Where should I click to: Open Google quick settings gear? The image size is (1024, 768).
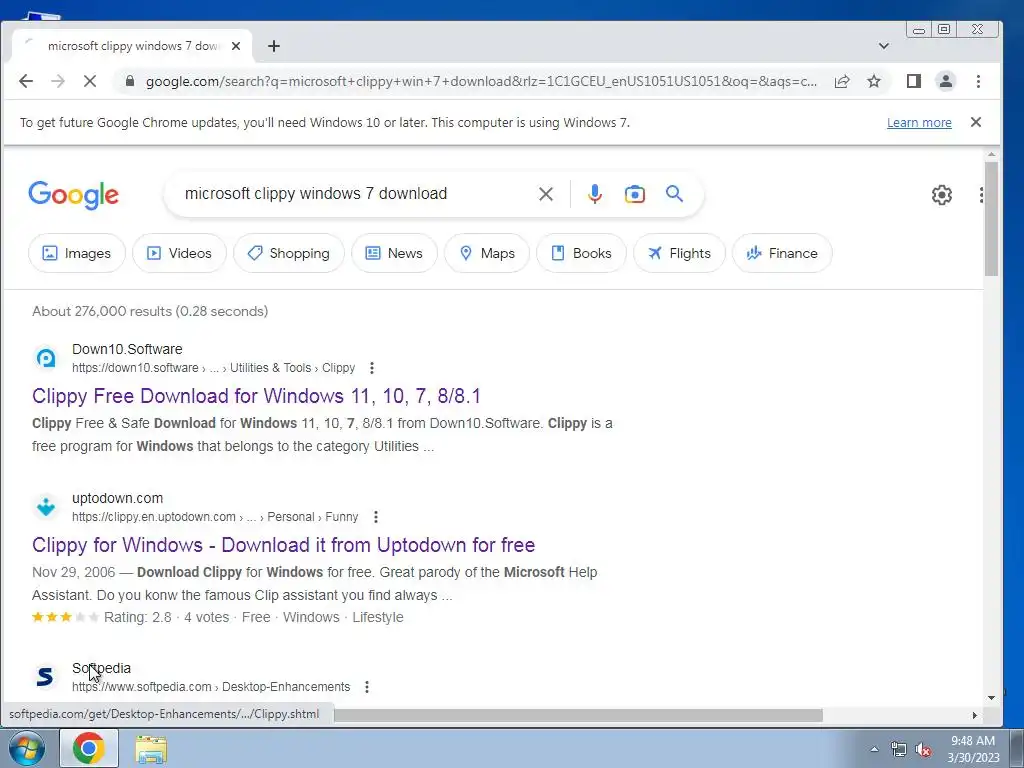click(x=942, y=195)
